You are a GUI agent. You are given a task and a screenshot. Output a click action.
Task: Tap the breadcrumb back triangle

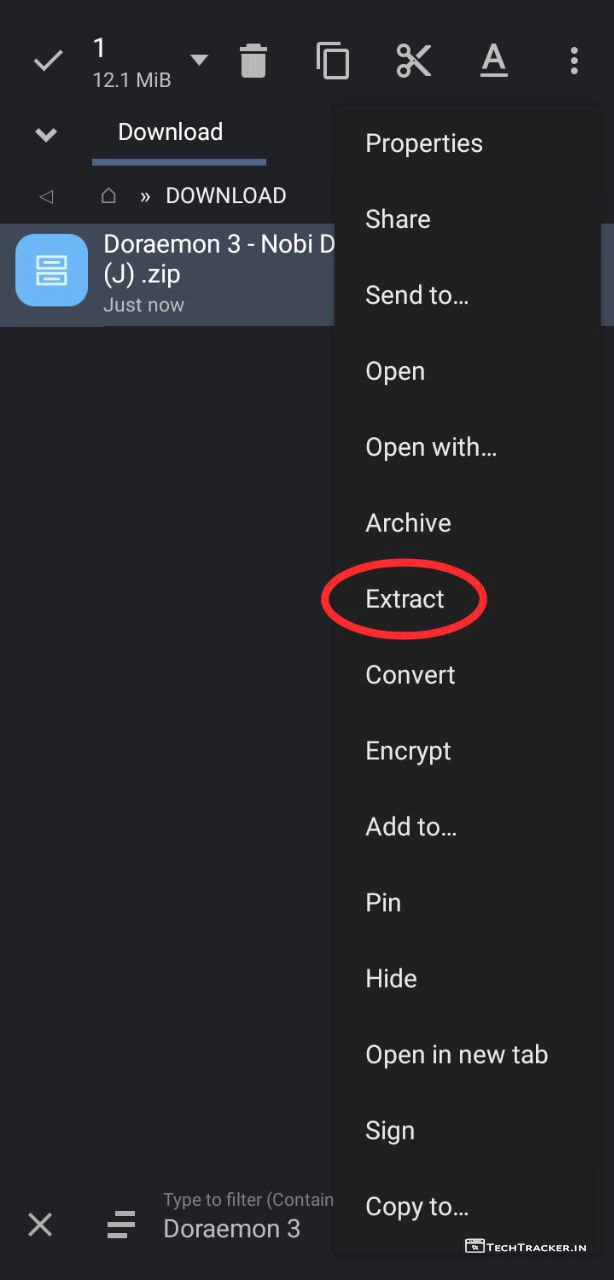(45, 196)
